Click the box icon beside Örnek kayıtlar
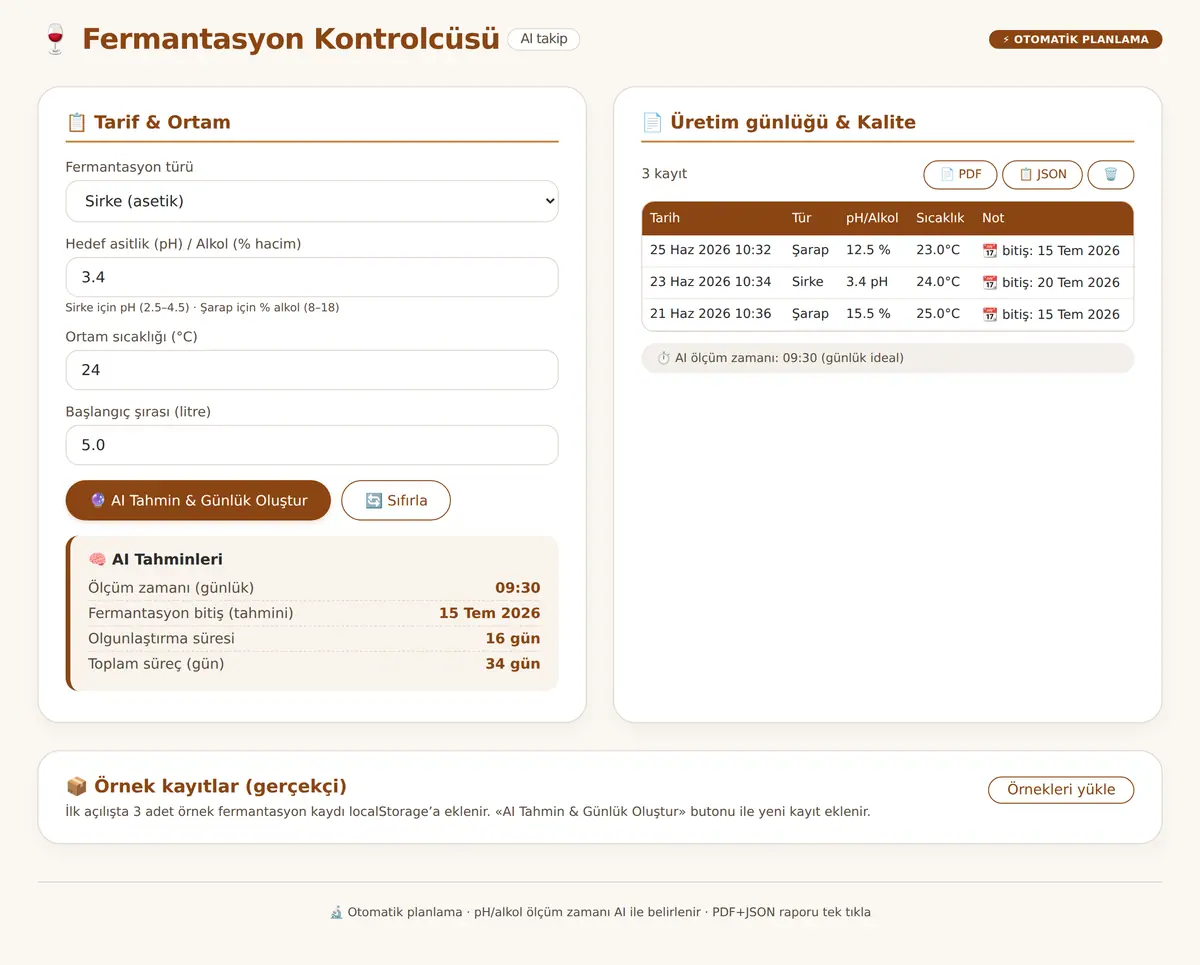This screenshot has height=965, width=1200. [77, 786]
